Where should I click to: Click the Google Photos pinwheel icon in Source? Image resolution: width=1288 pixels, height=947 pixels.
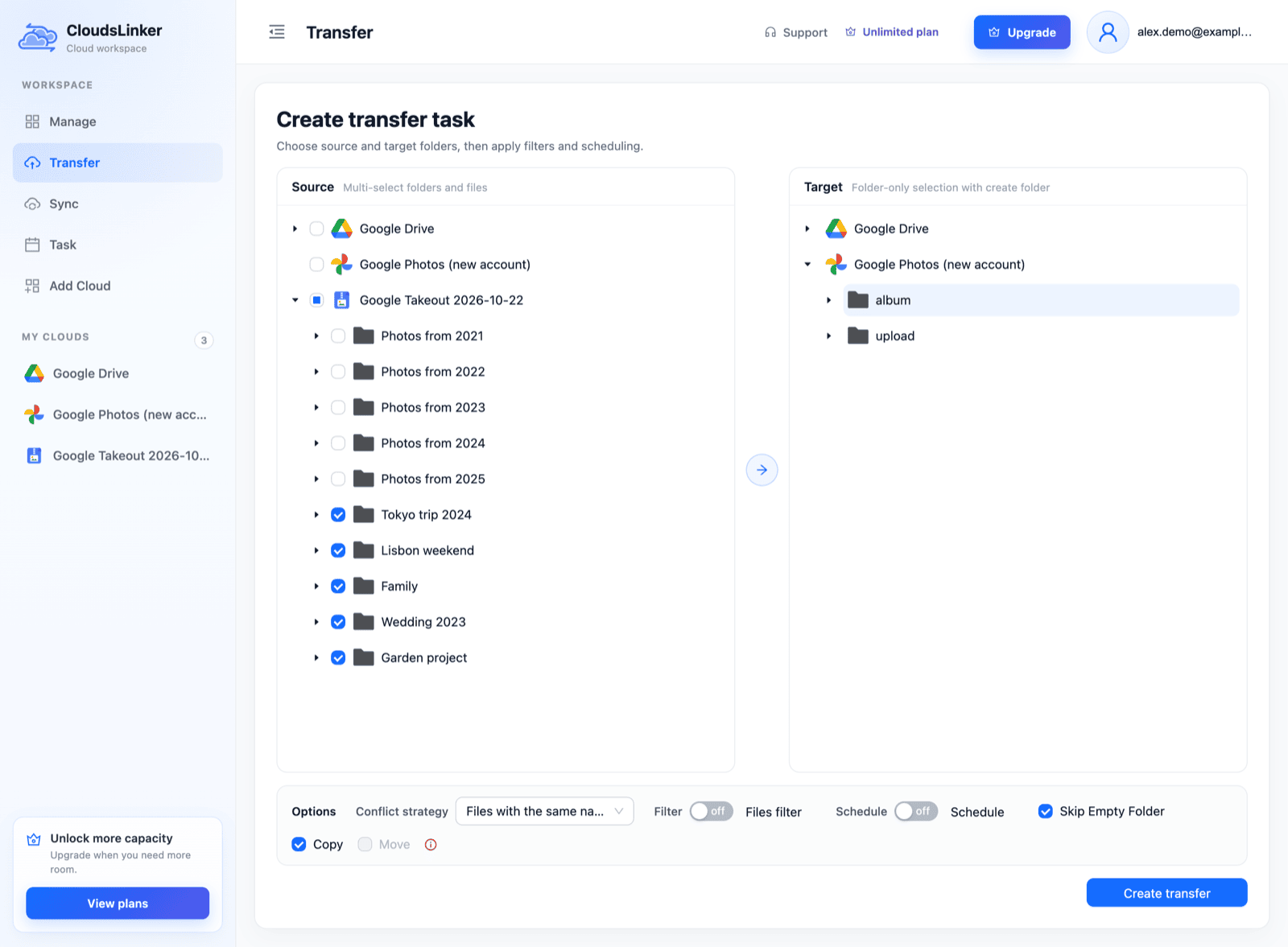[x=342, y=264]
